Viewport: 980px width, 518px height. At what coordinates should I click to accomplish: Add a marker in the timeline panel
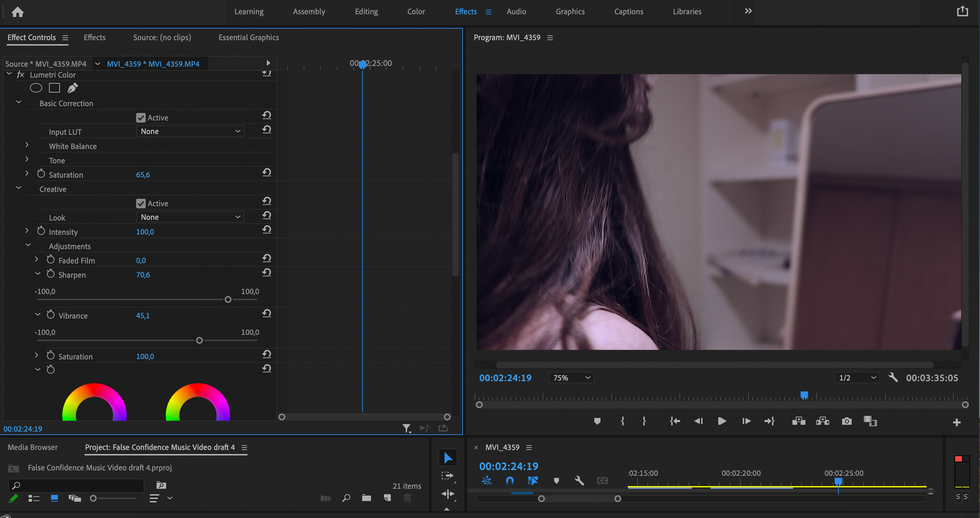pyautogui.click(x=556, y=481)
